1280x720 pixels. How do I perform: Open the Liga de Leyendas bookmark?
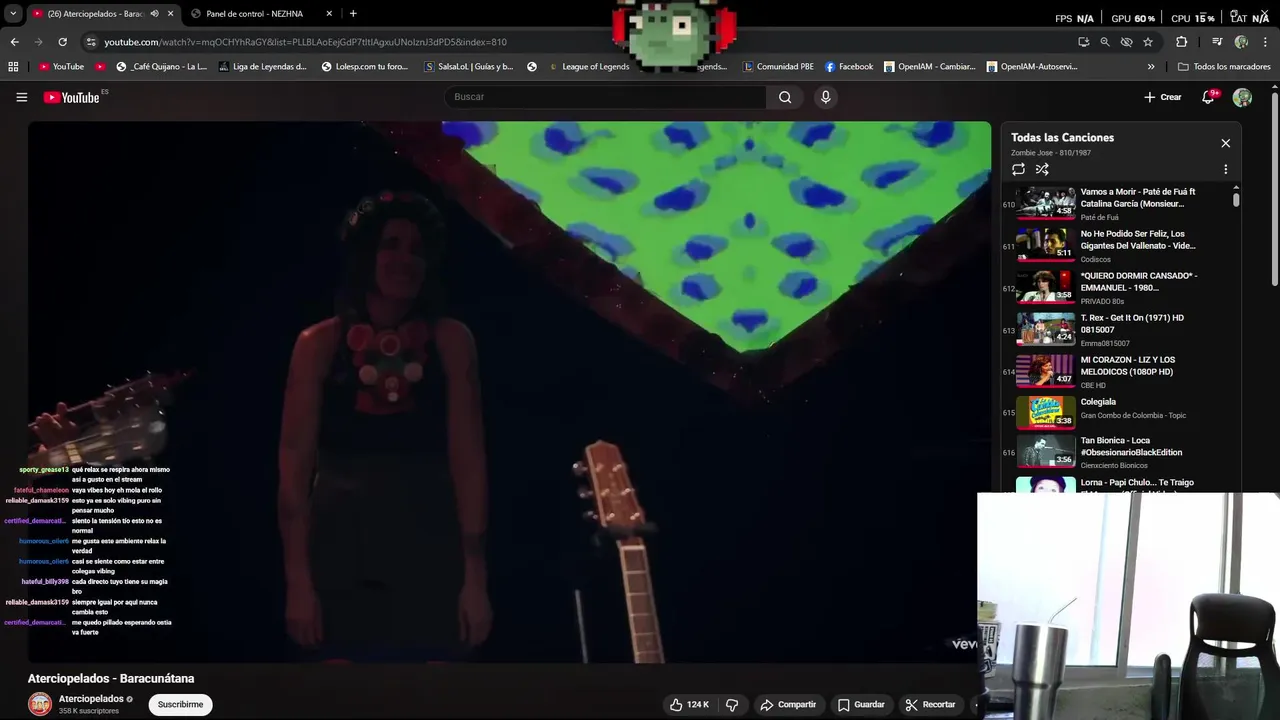pos(263,67)
